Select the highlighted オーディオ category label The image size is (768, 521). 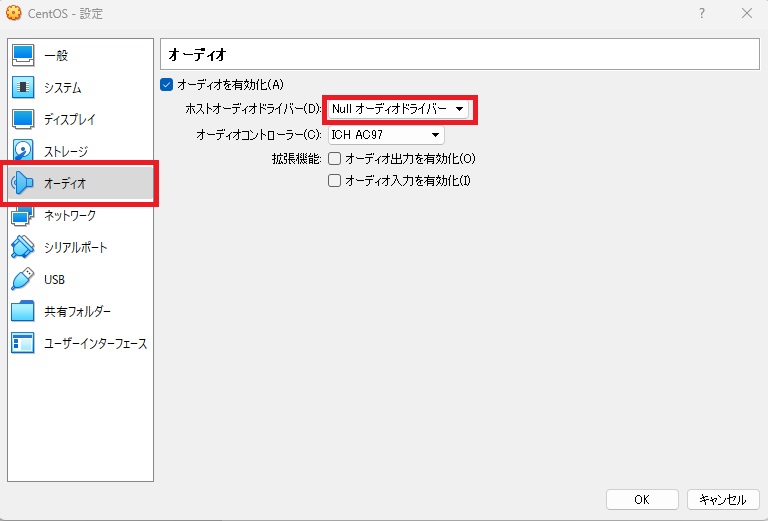[65, 183]
